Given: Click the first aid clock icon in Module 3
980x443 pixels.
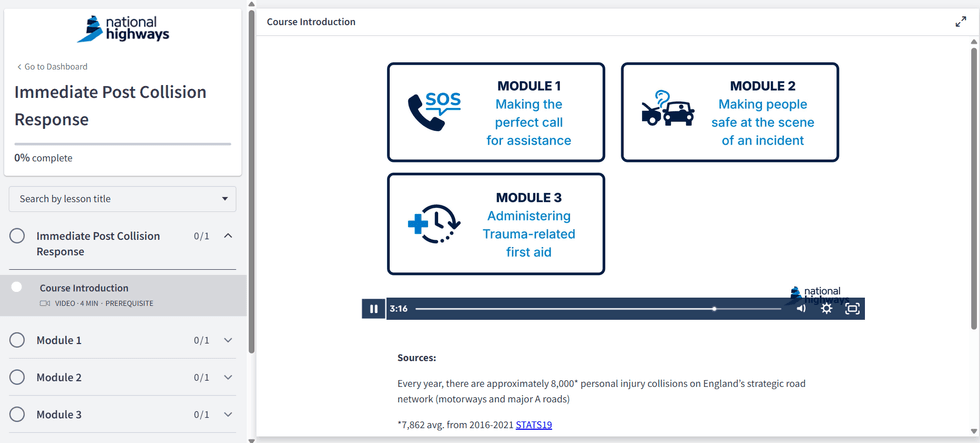Looking at the screenshot, I should click(x=434, y=223).
